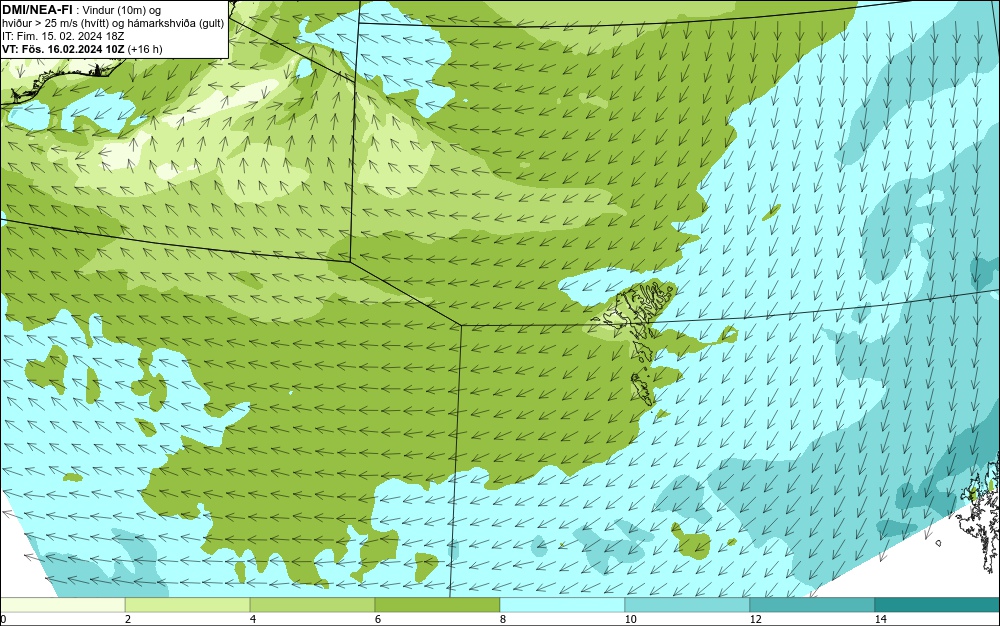Click the DMI/NEA-FI title text
Image resolution: width=1000 pixels, height=626 pixels.
[x=37, y=10]
